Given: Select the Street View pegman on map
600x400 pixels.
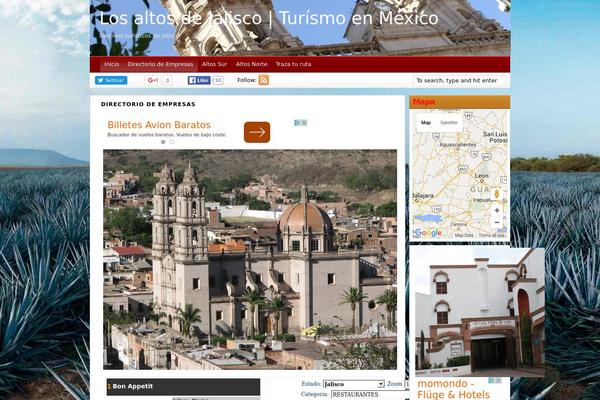Looking at the screenshot, I should click(497, 194).
